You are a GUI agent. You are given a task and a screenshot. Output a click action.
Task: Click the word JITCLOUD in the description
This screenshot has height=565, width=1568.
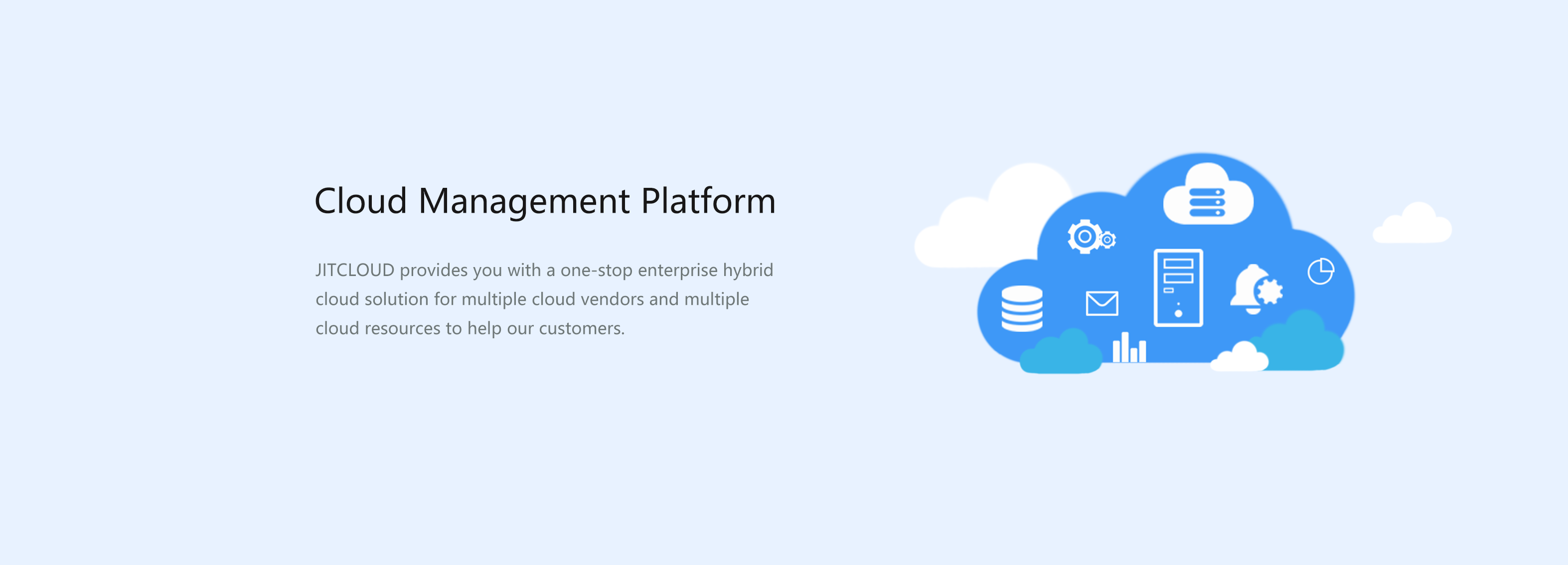(x=355, y=270)
